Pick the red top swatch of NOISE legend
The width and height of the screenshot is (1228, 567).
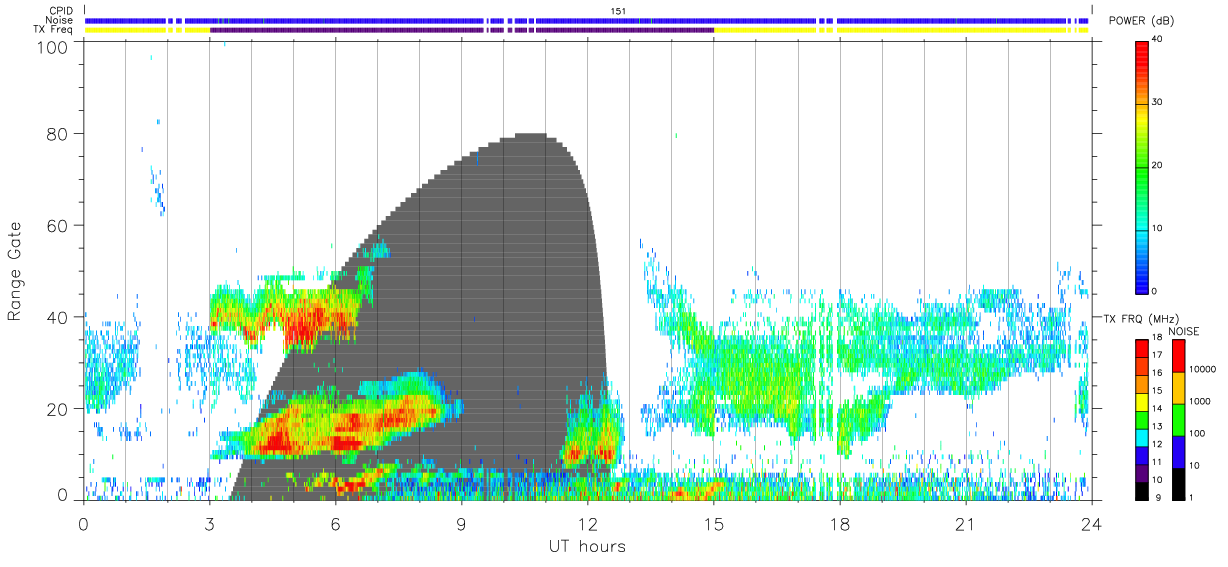pos(1178,356)
